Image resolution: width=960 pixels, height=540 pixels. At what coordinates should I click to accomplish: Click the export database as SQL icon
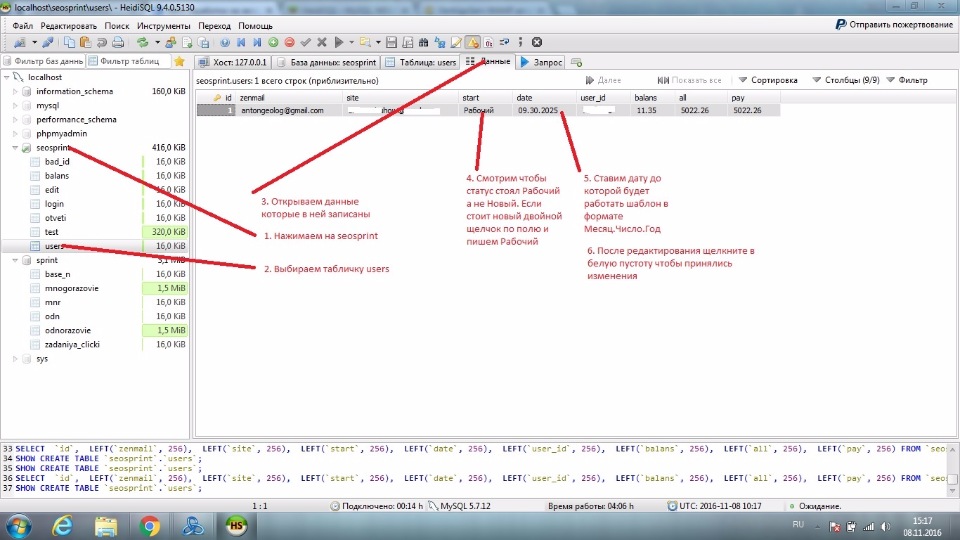[x=203, y=42]
